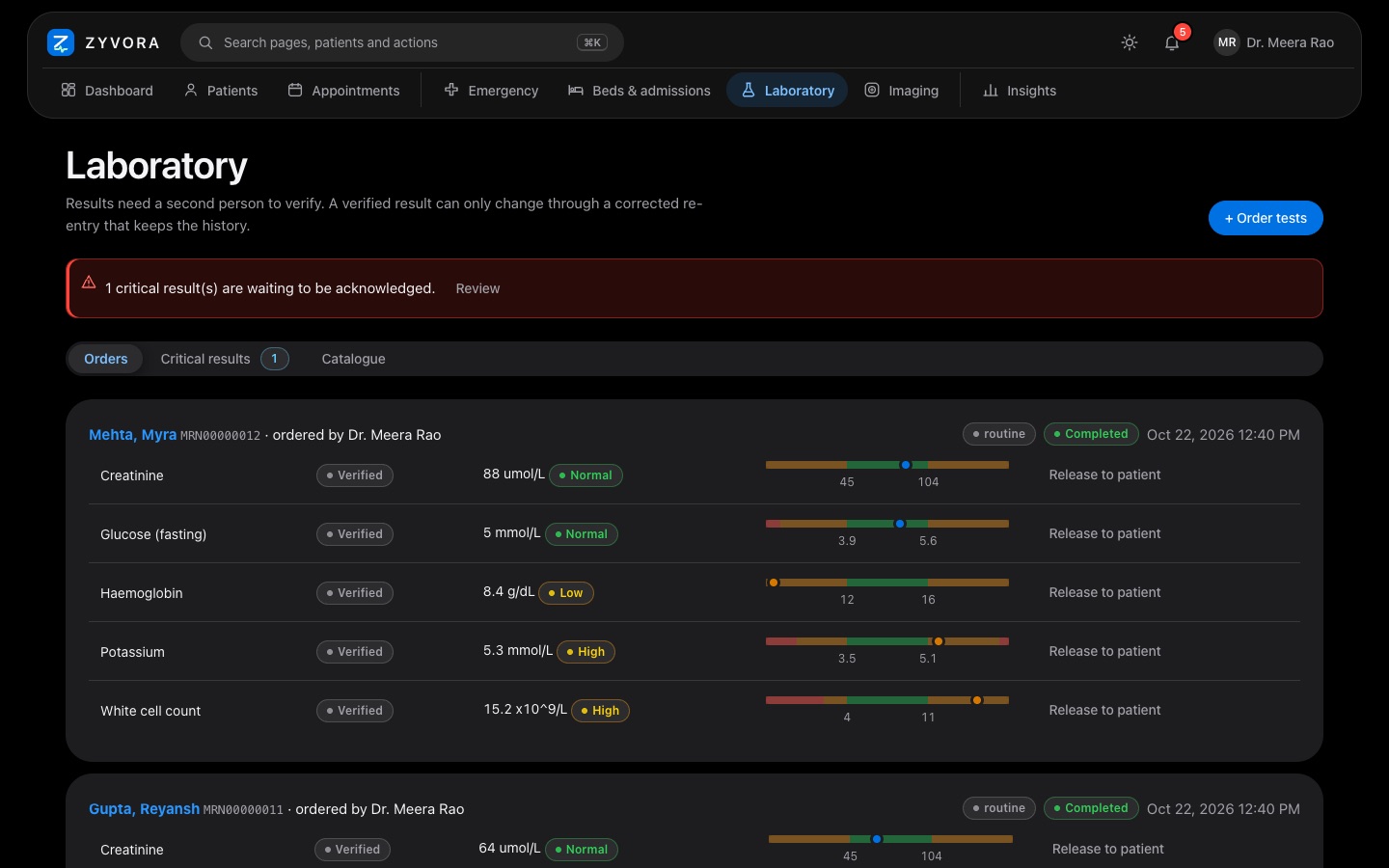The width and height of the screenshot is (1389, 868).
Task: Open the Appointments section
Action: [343, 91]
